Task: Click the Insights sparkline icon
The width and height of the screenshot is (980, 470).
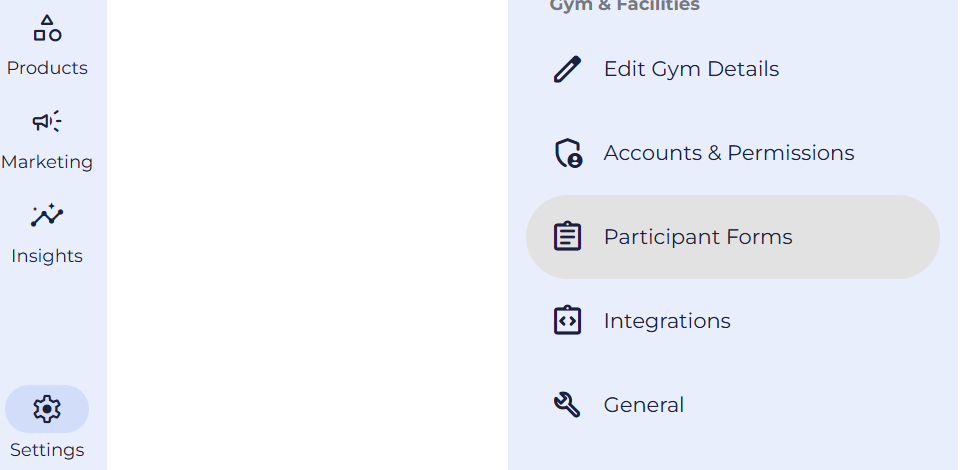Action: click(47, 216)
